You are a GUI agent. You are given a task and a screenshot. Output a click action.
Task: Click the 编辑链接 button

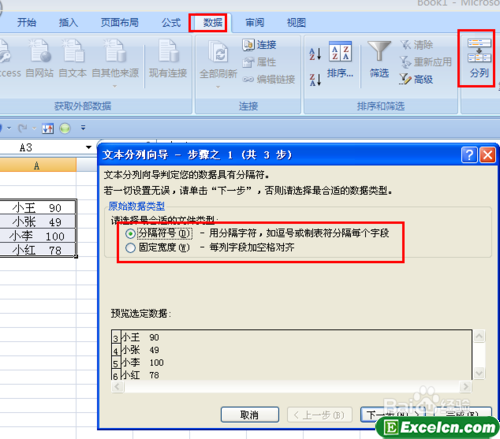269,79
